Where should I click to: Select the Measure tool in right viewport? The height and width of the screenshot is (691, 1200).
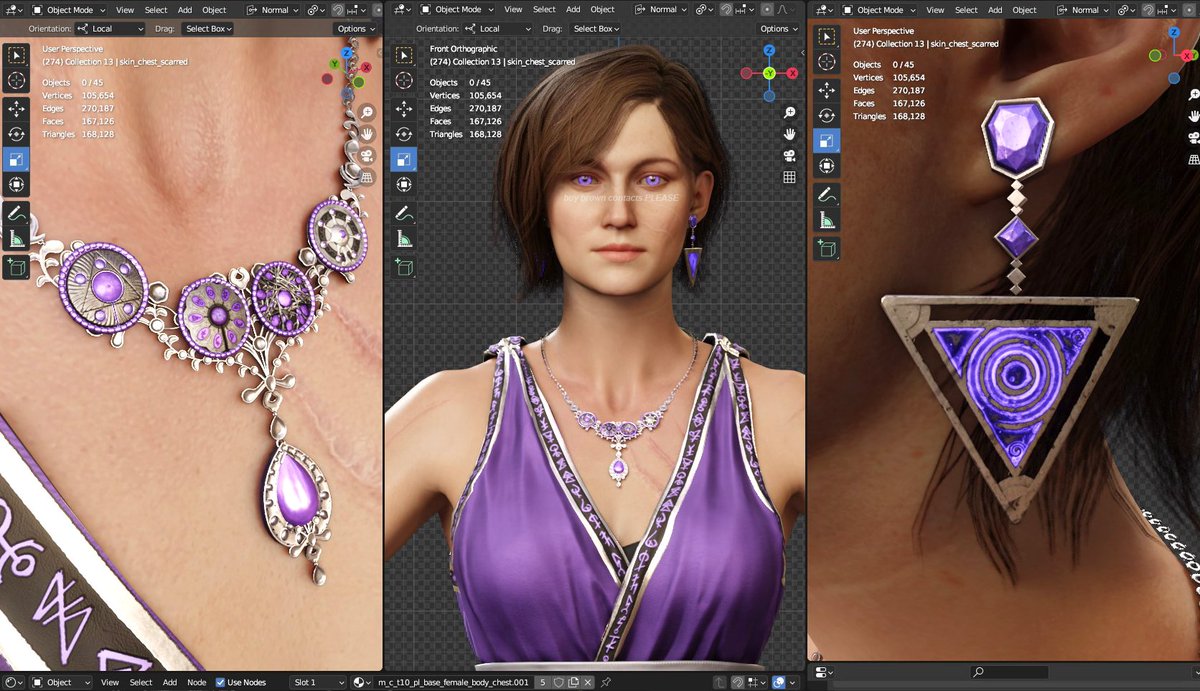(827, 221)
